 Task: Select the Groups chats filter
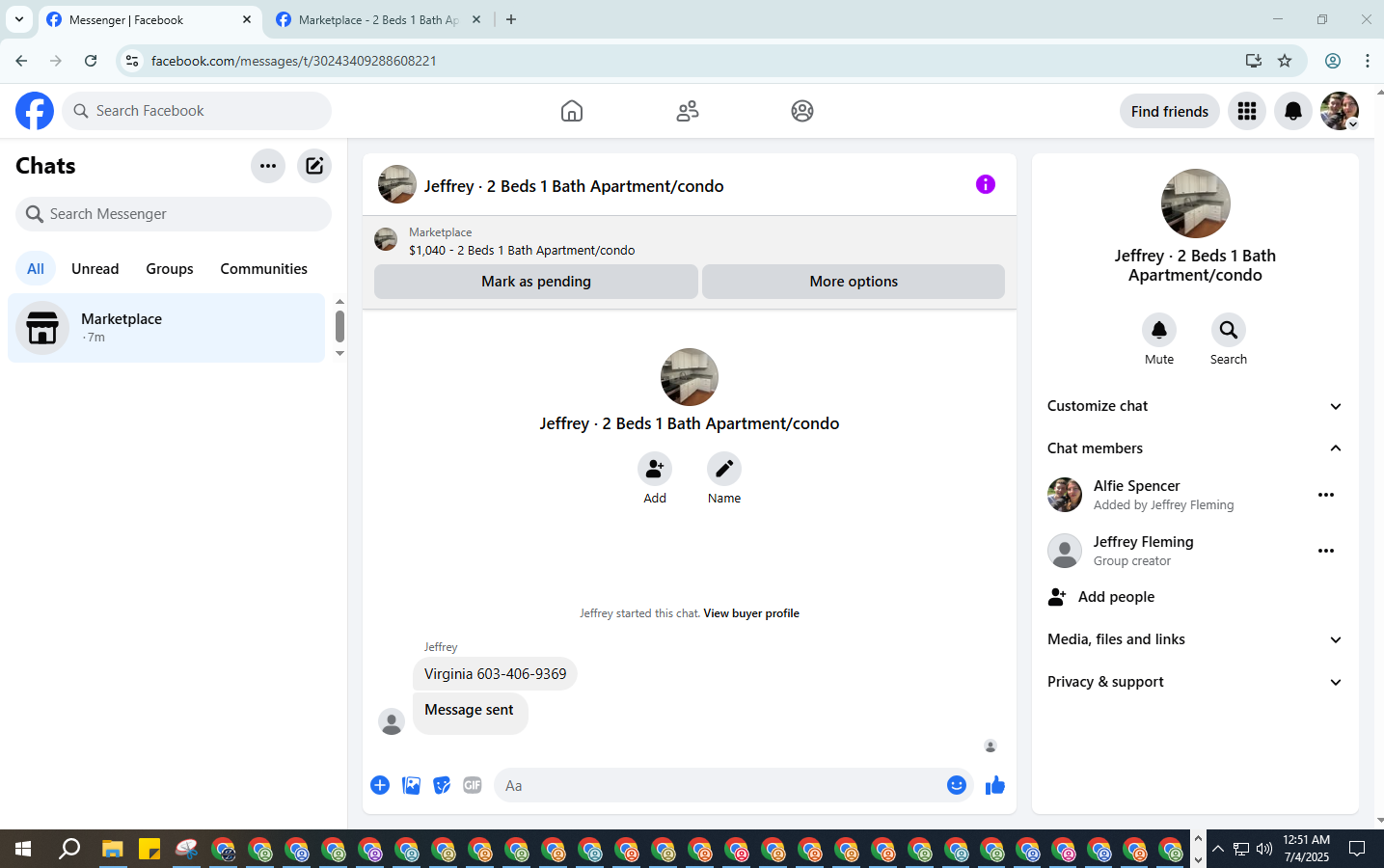click(170, 269)
